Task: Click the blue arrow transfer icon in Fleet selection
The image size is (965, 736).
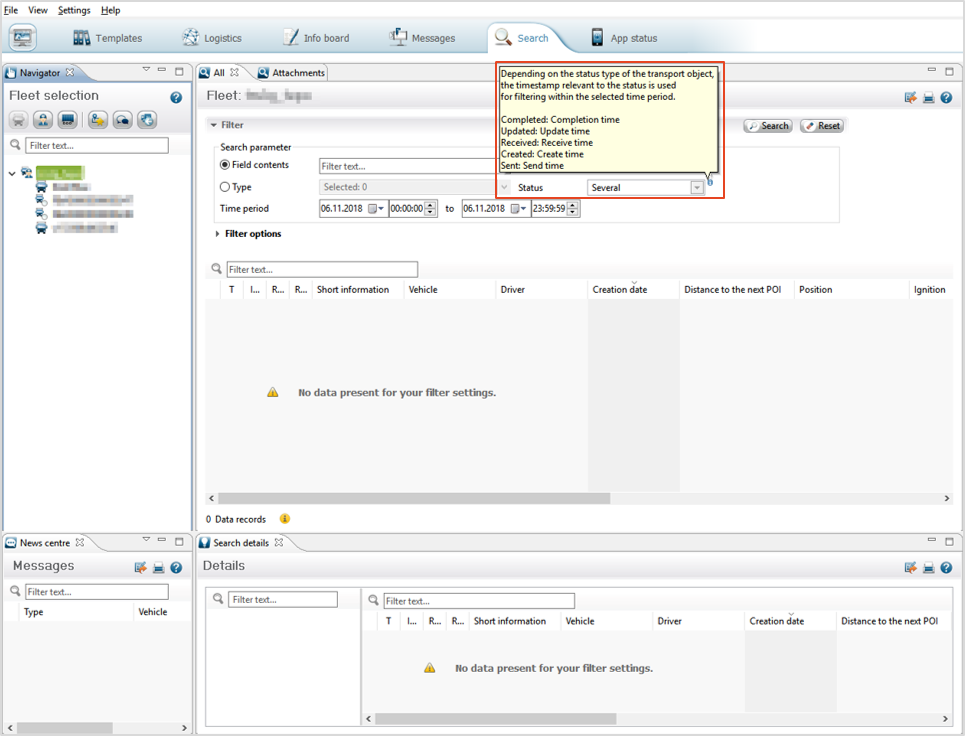Action: pyautogui.click(x=146, y=119)
